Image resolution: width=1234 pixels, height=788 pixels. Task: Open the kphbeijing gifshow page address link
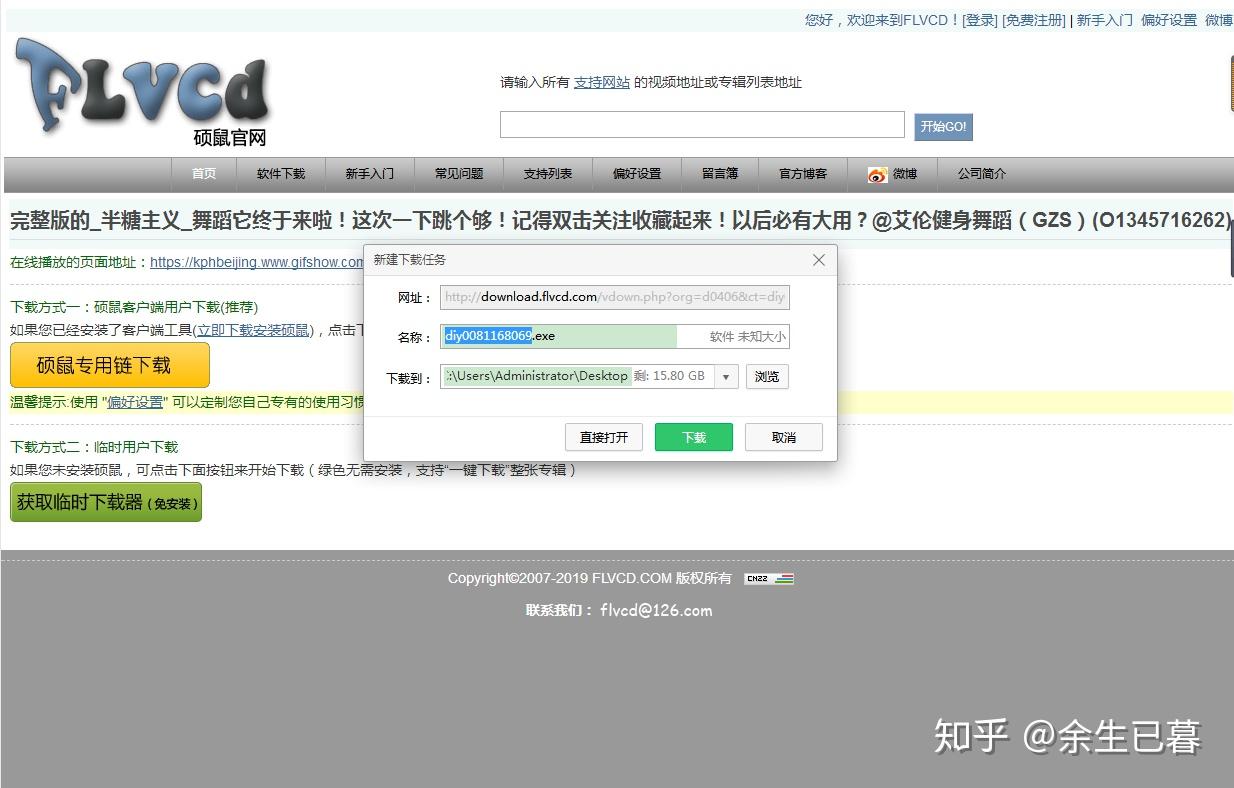point(257,262)
